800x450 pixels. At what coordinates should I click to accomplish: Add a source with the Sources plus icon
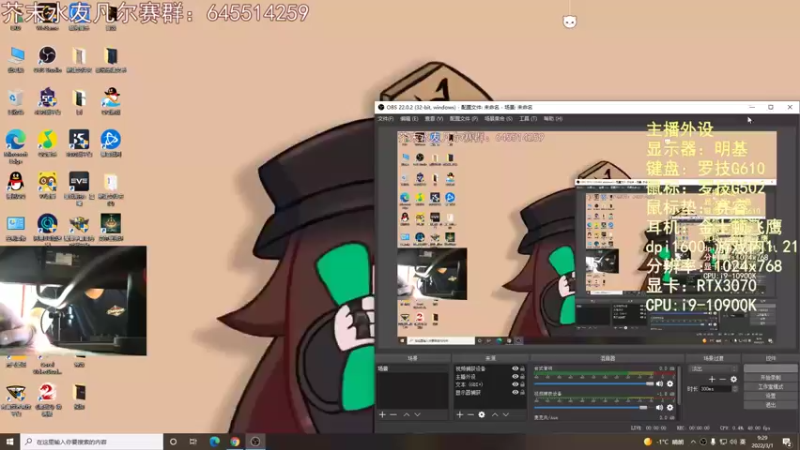point(459,415)
